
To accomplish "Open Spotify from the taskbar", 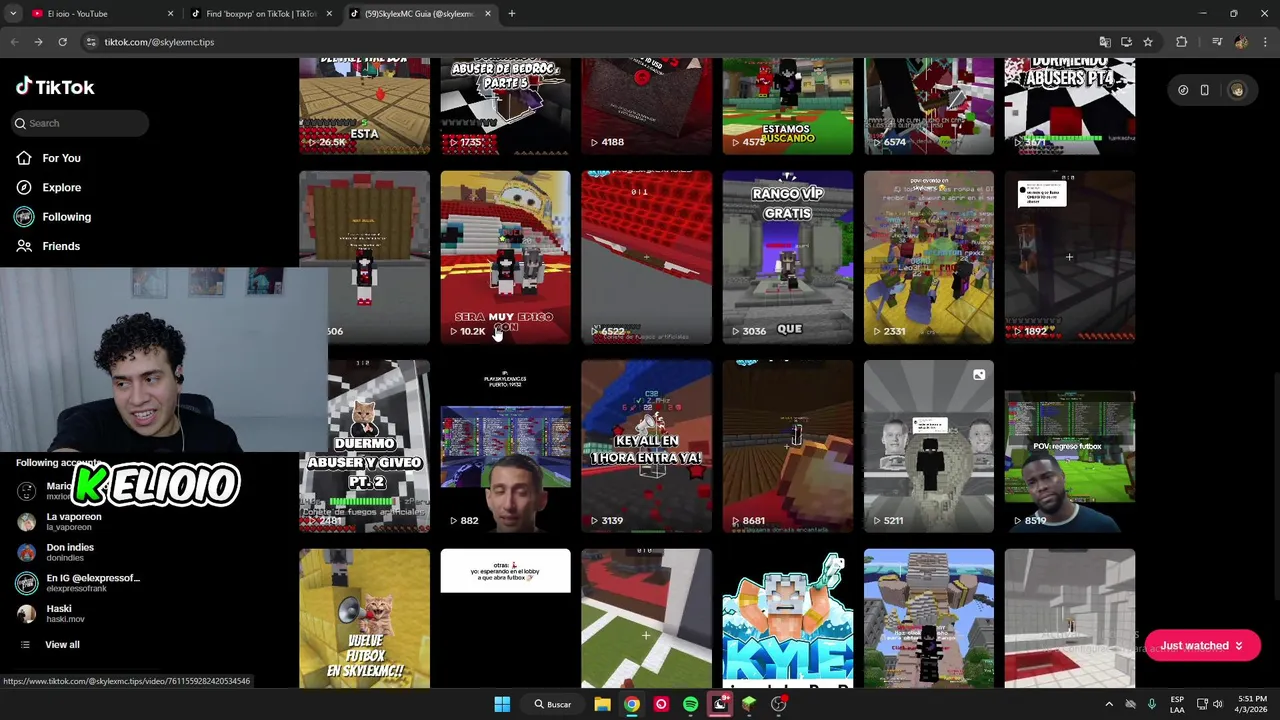I will click(x=690, y=704).
